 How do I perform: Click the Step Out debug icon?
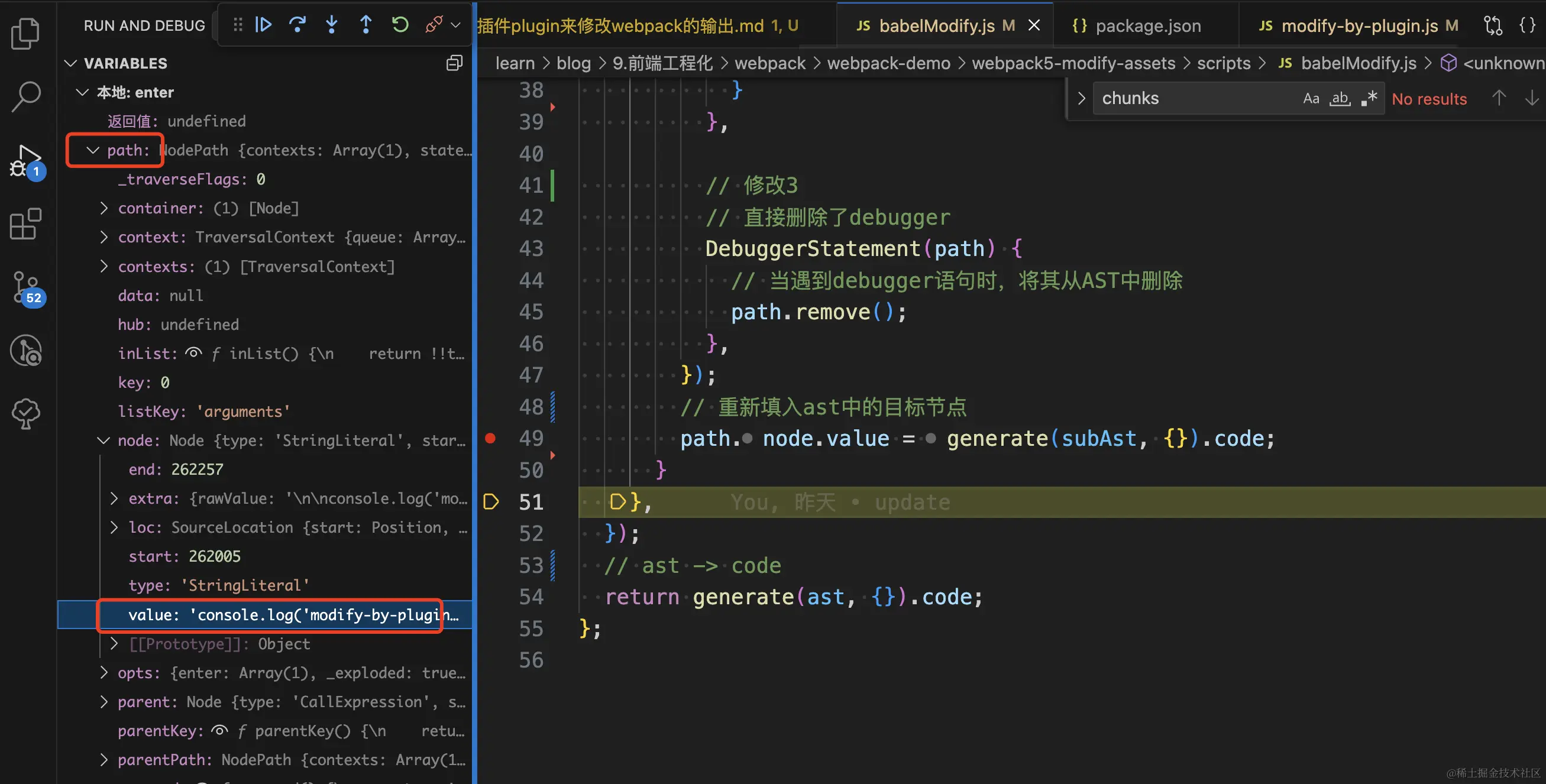point(366,25)
